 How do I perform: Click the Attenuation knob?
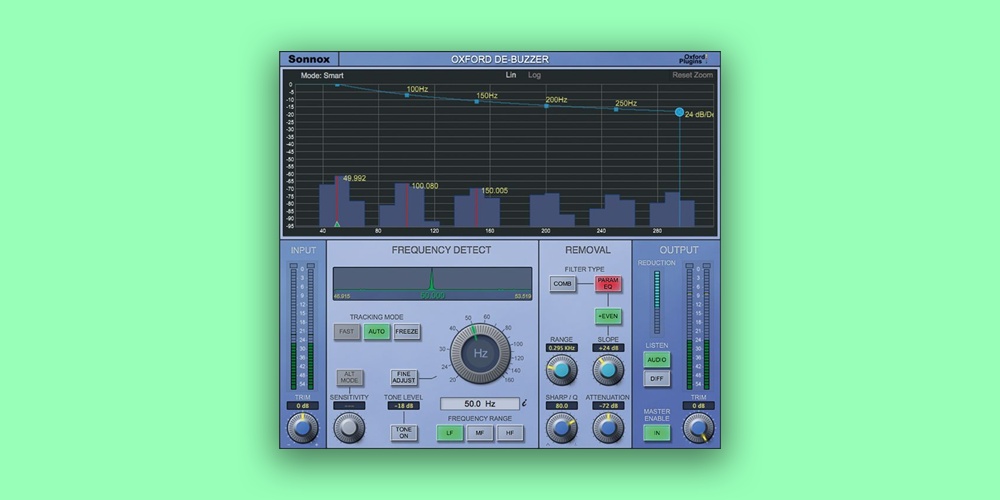coord(607,428)
